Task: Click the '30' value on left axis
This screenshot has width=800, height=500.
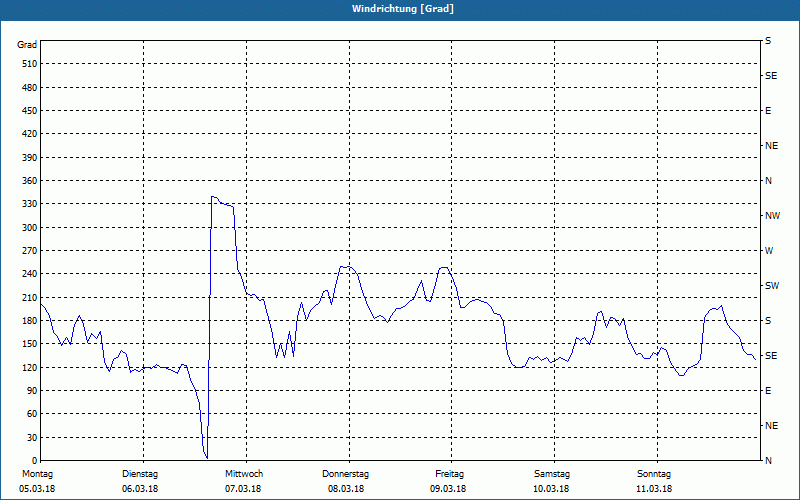Action: [33, 437]
